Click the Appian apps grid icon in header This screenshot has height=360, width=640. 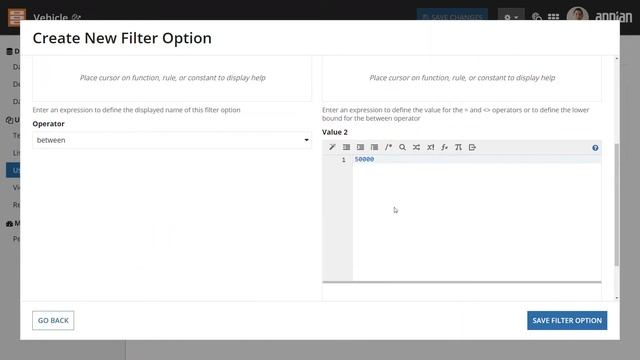(x=553, y=17)
